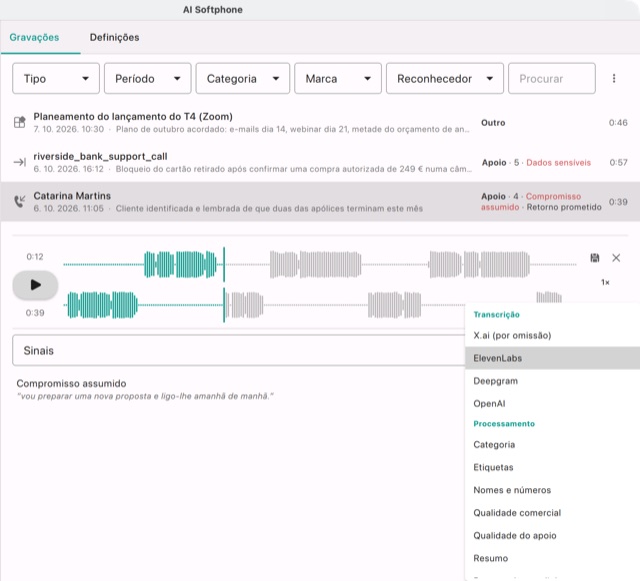Screen dimensions: 640x581
Task: Select X.ai (por omissão) transcription
Action: point(552,336)
